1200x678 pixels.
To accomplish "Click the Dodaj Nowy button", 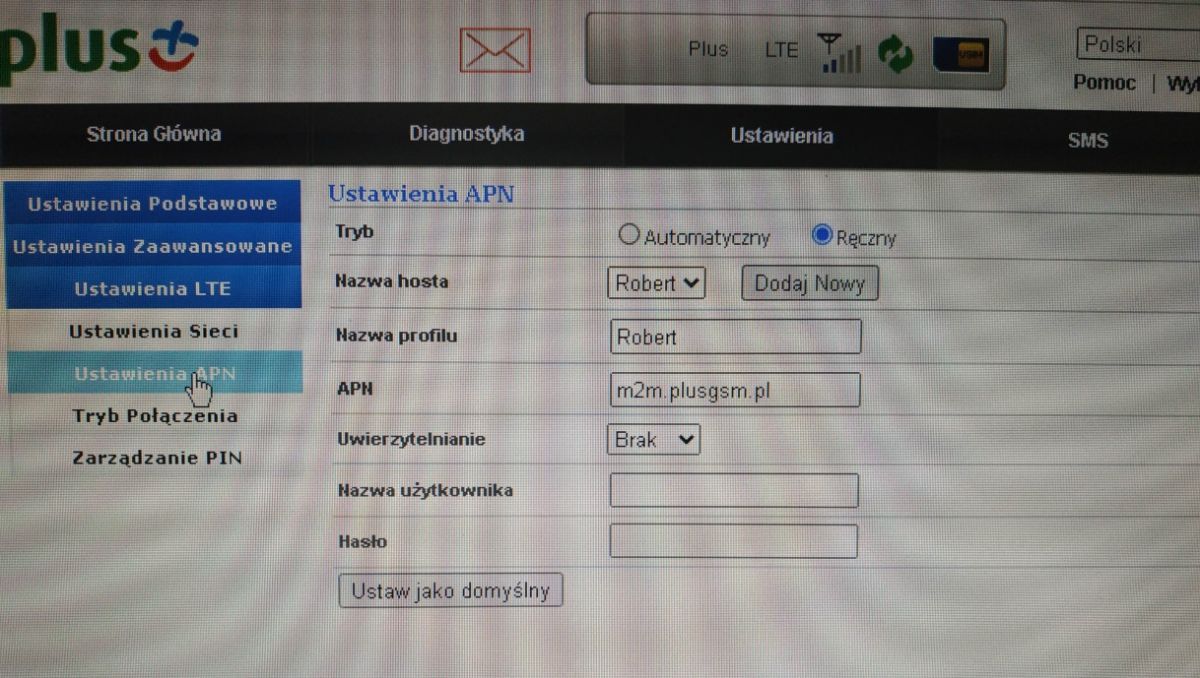I will (810, 283).
